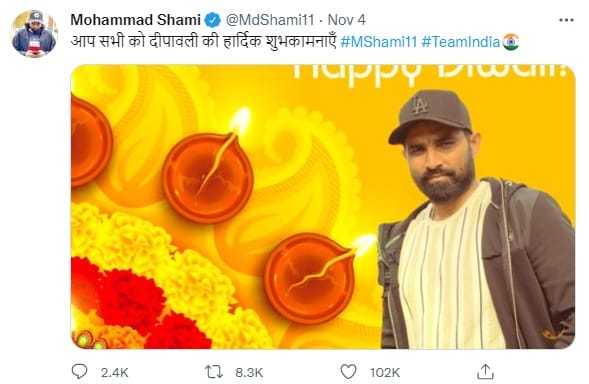The width and height of the screenshot is (589, 384).
Task: Click the blue verified badge
Action: [212, 20]
